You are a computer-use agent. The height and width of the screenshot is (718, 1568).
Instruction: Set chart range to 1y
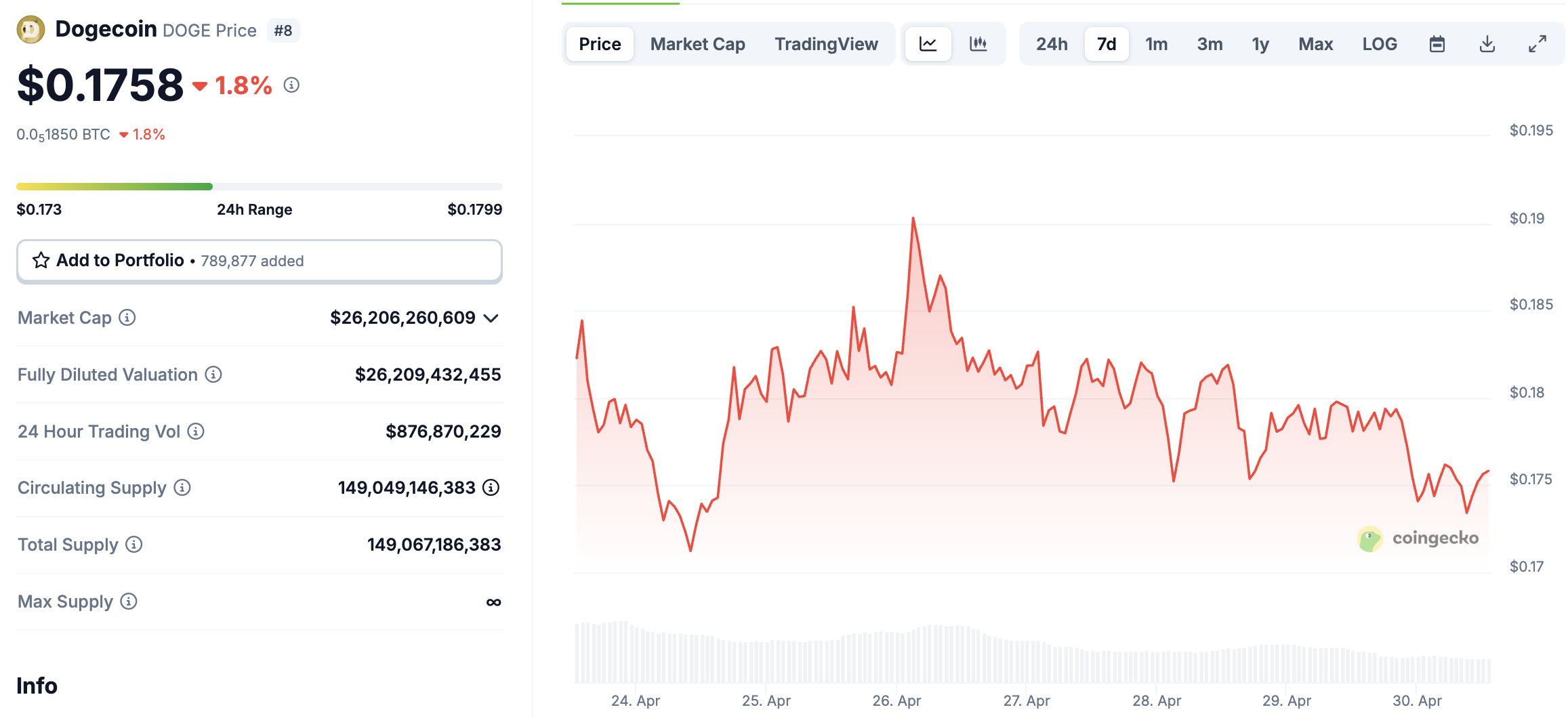[x=1260, y=44]
